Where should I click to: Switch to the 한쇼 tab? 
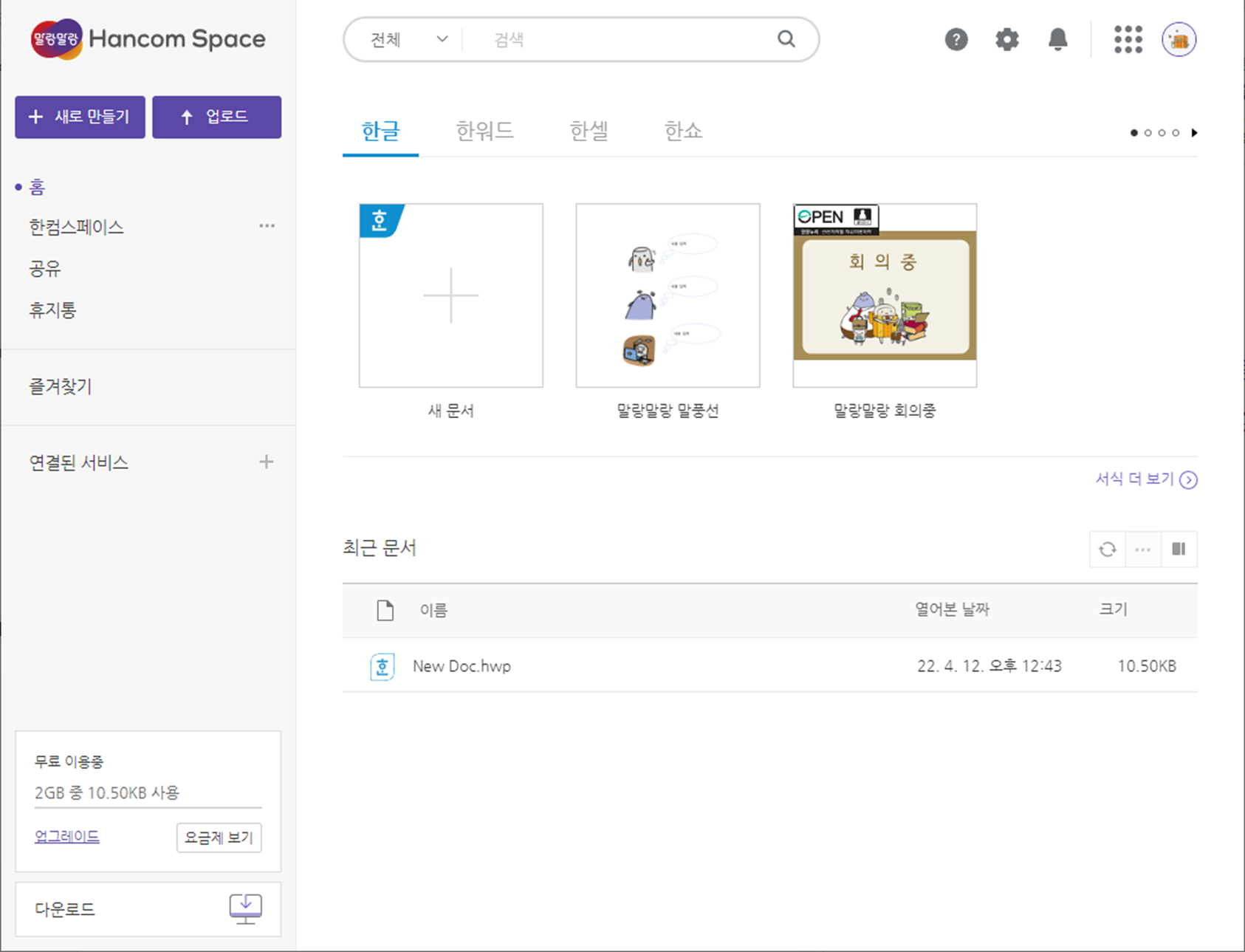pos(683,131)
